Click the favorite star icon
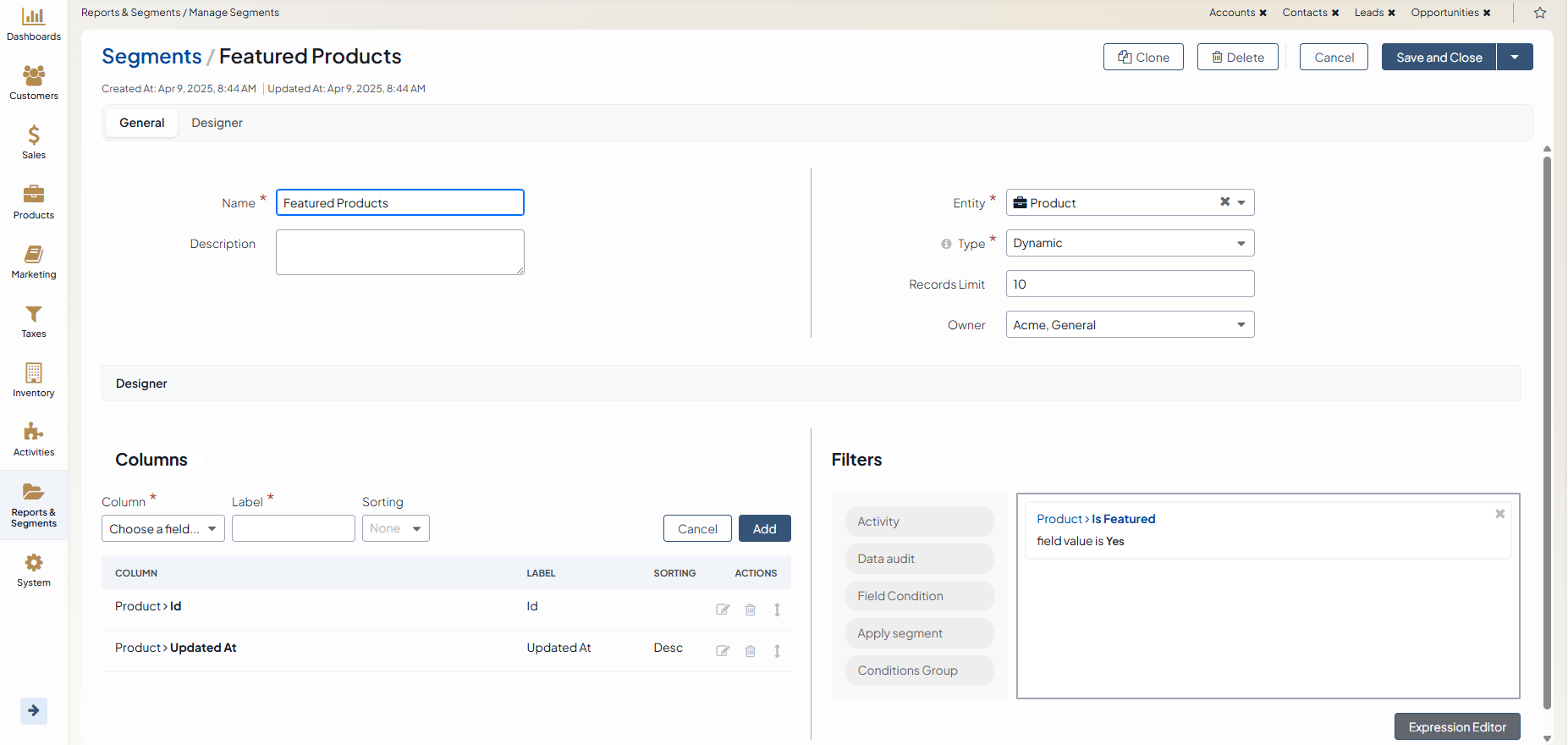 click(x=1540, y=13)
